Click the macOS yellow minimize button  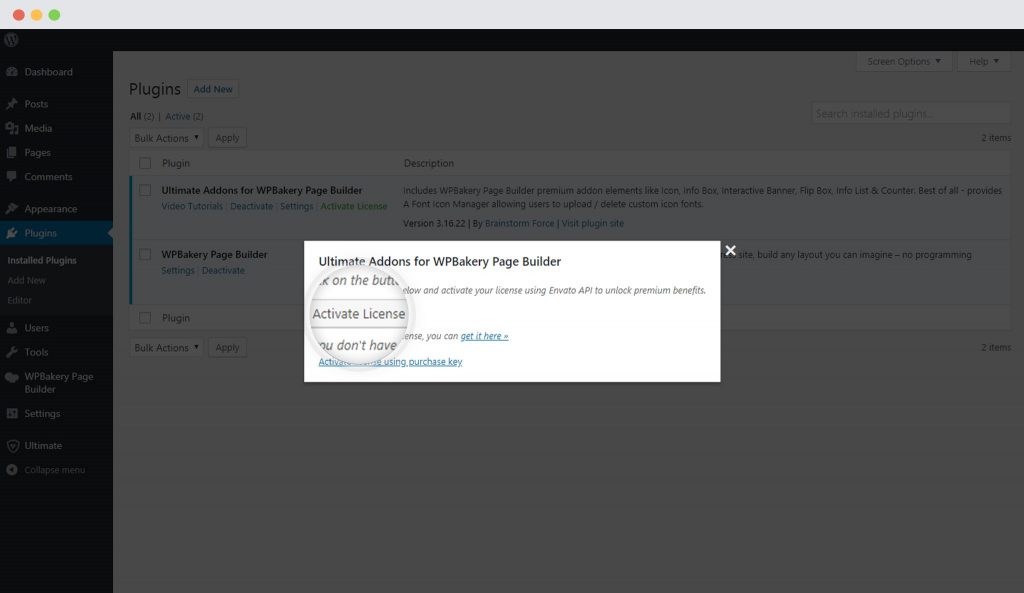coord(37,14)
